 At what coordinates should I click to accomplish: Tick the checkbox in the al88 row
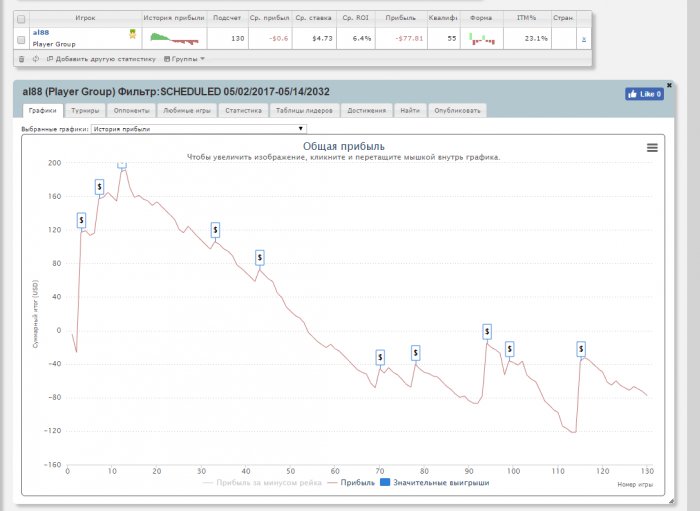22,38
